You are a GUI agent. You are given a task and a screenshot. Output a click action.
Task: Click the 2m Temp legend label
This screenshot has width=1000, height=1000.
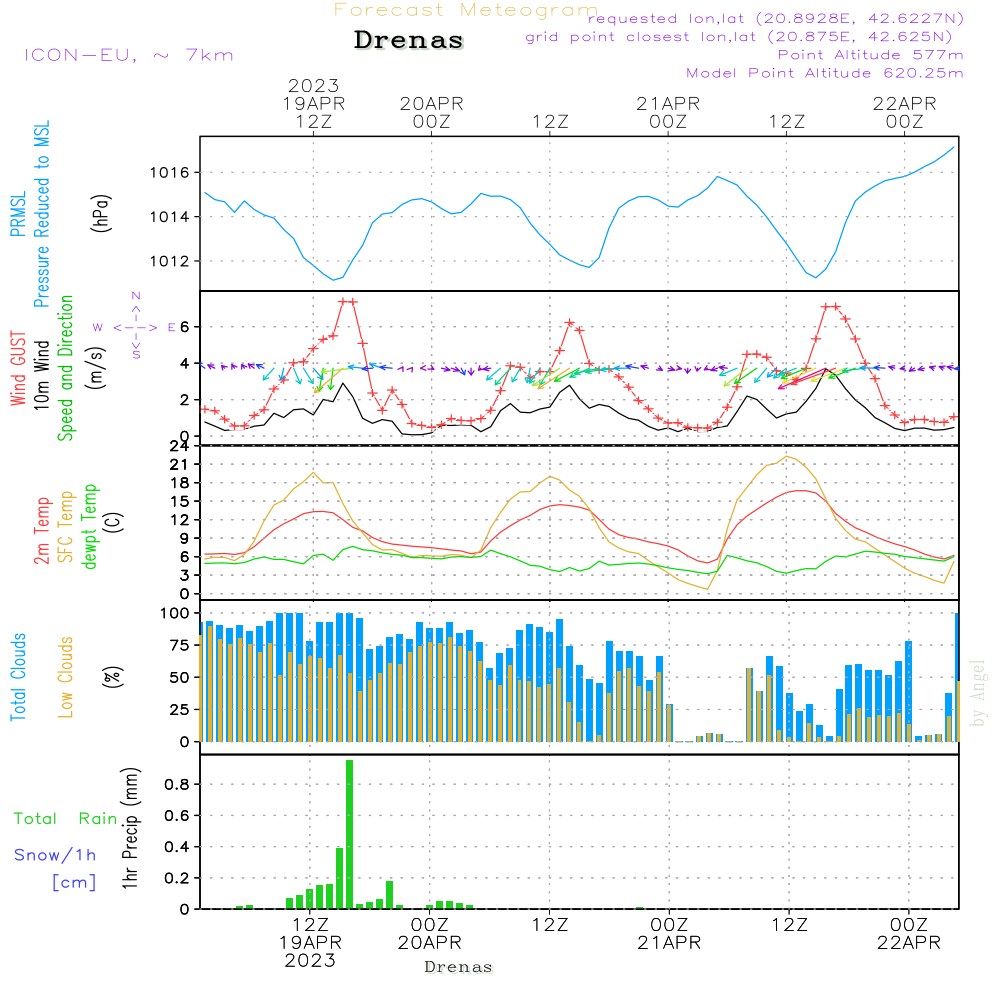pos(41,531)
